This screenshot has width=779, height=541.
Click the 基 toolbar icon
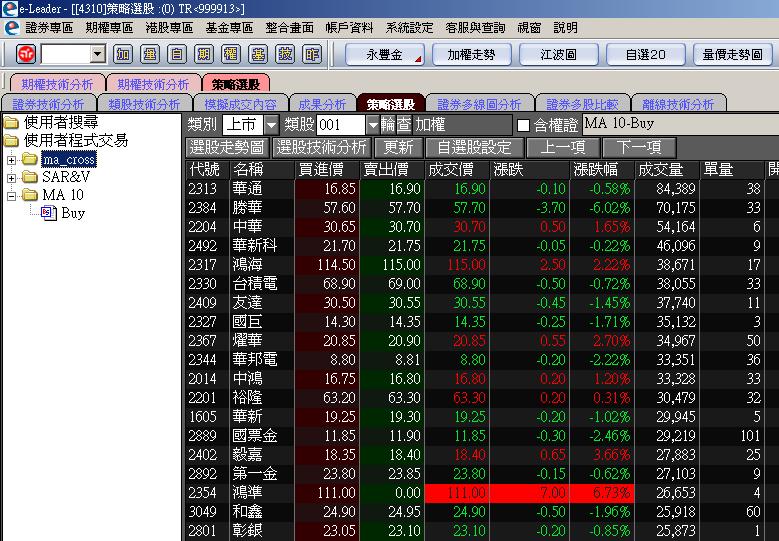tap(257, 54)
